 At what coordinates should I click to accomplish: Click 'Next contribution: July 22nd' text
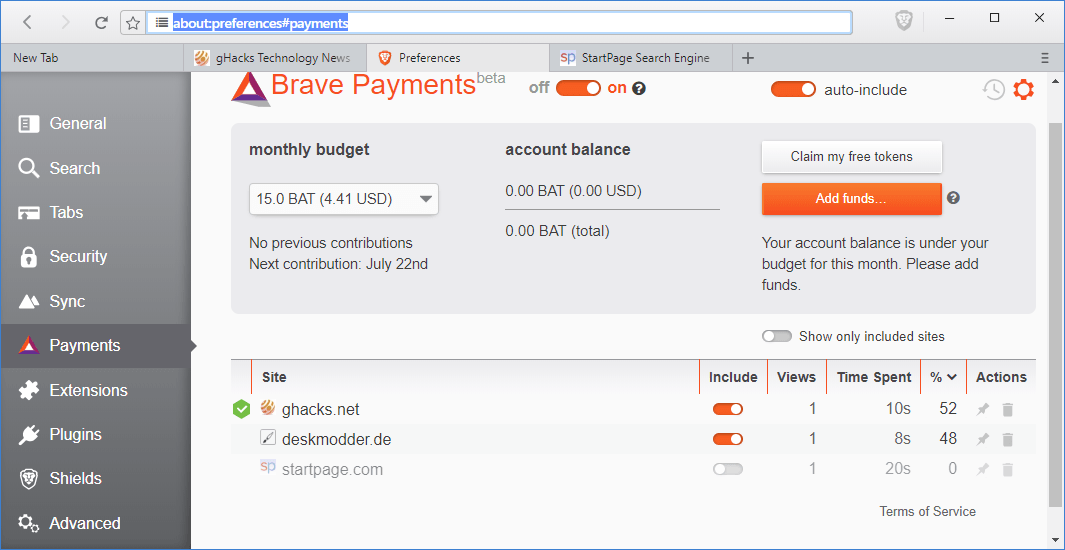338,264
